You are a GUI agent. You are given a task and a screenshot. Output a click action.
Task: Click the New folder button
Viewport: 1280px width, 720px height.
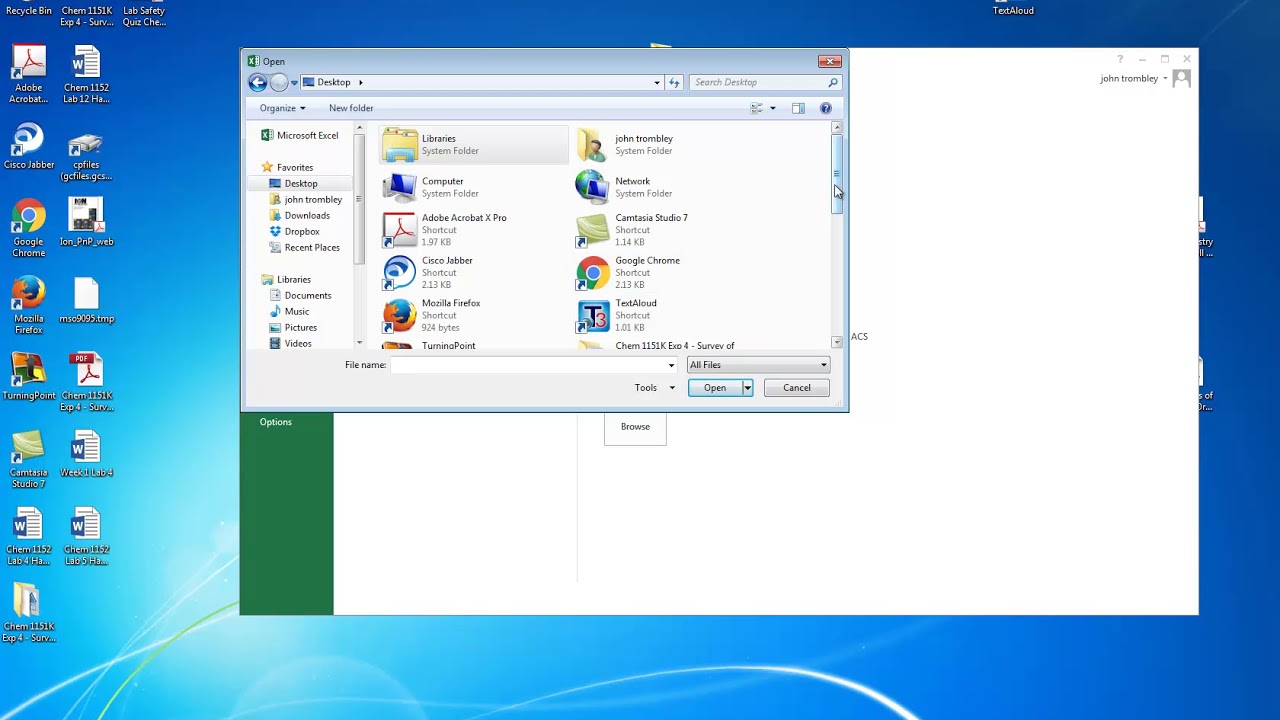pyautogui.click(x=351, y=108)
